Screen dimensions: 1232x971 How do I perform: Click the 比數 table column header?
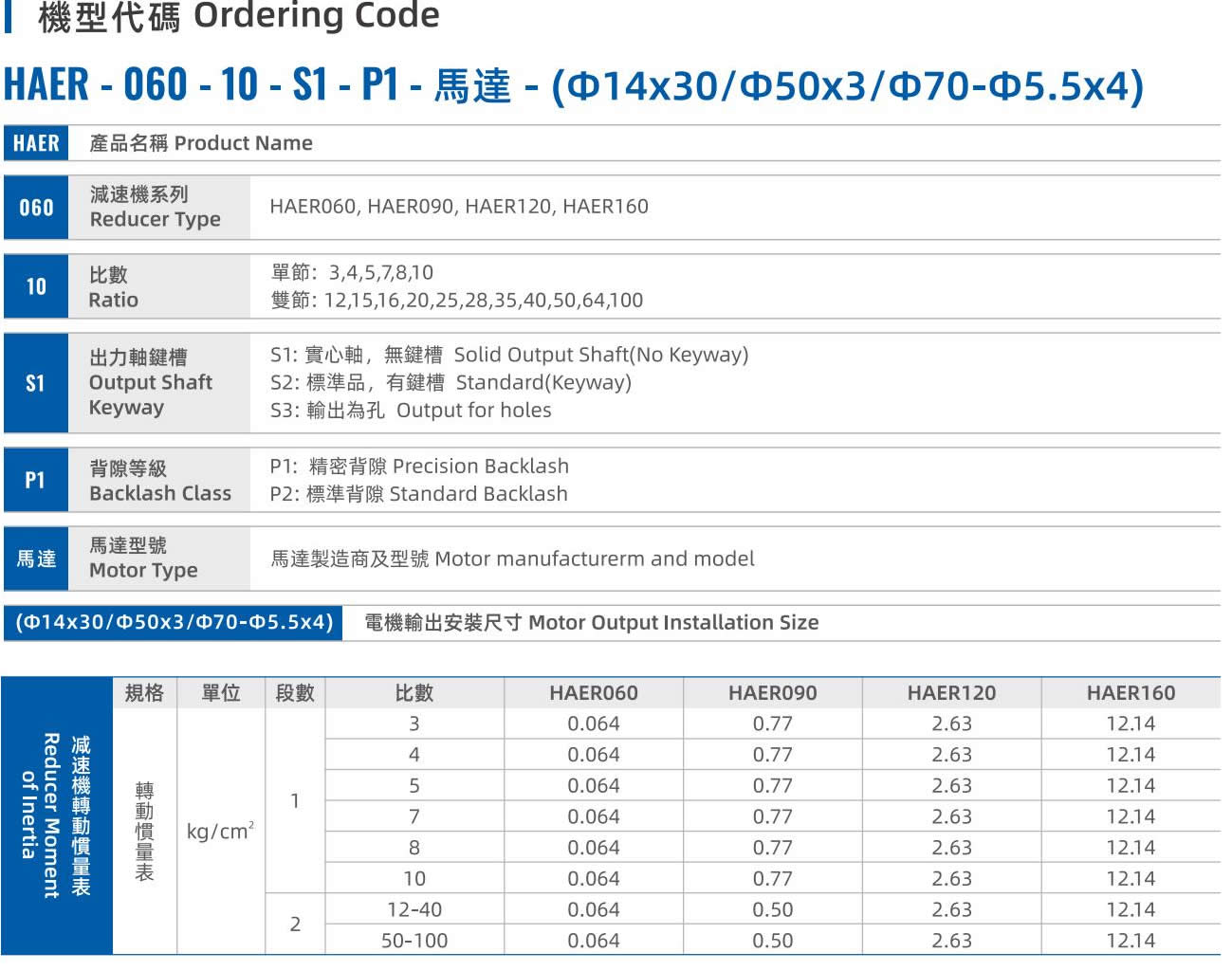tap(414, 693)
